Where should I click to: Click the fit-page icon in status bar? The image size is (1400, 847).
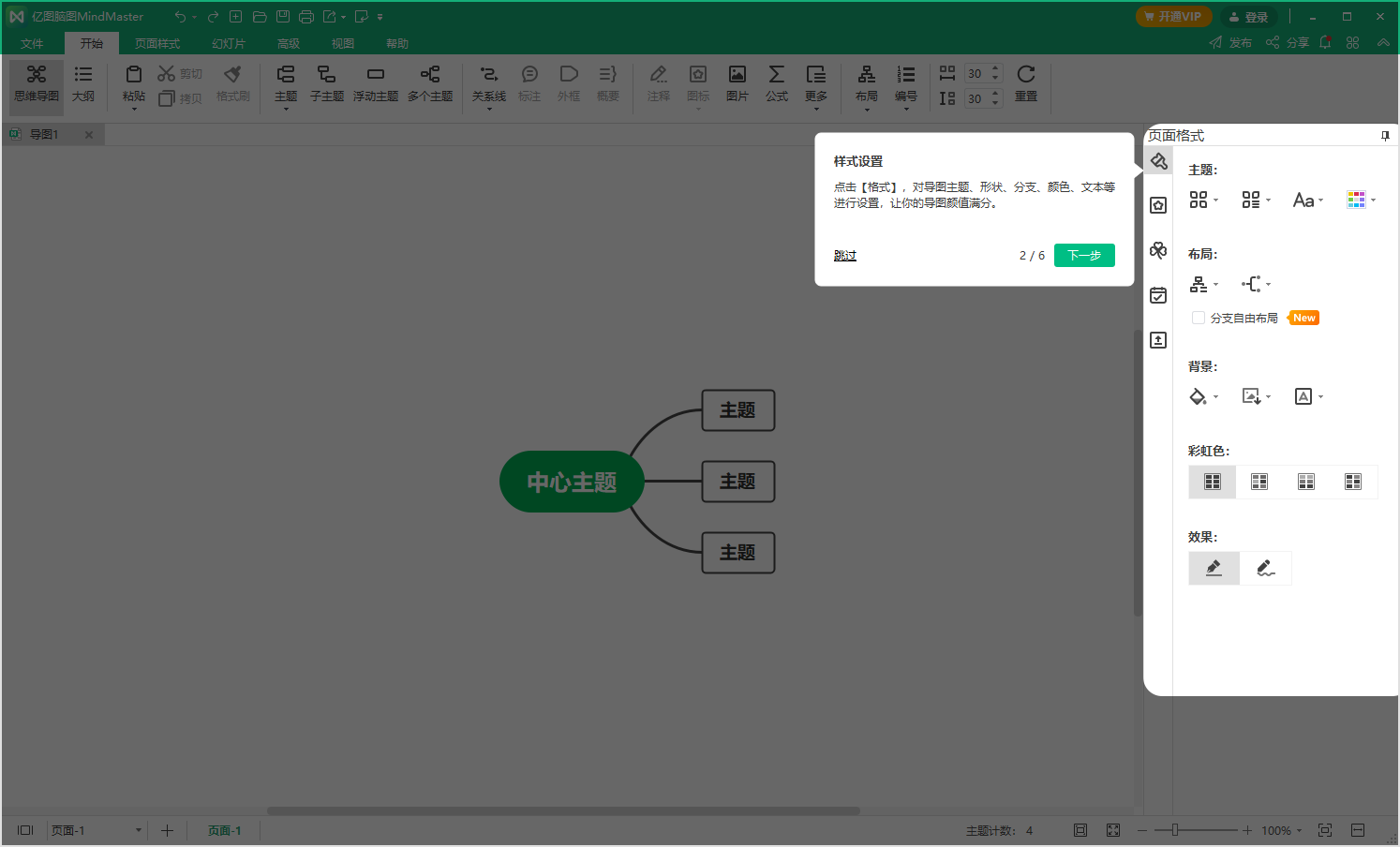tap(1080, 830)
